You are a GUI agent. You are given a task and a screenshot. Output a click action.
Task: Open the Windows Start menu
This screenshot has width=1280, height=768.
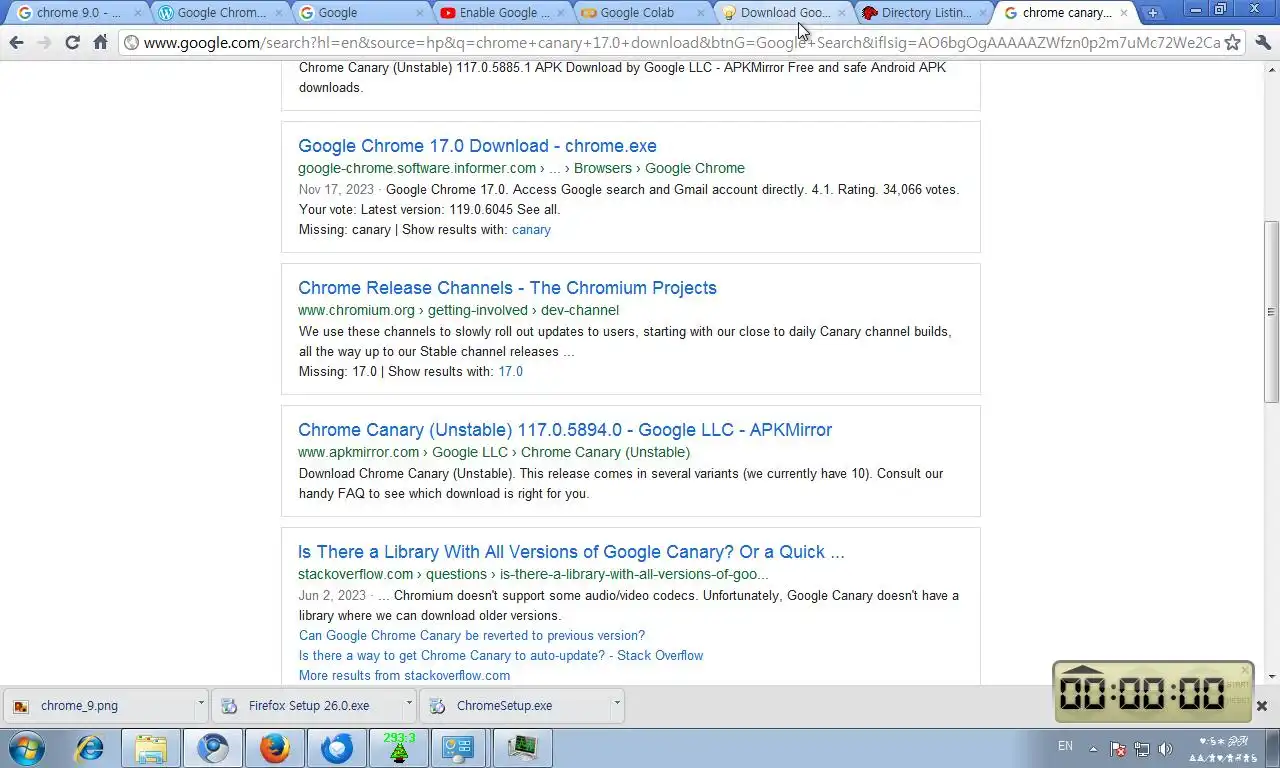coord(26,748)
